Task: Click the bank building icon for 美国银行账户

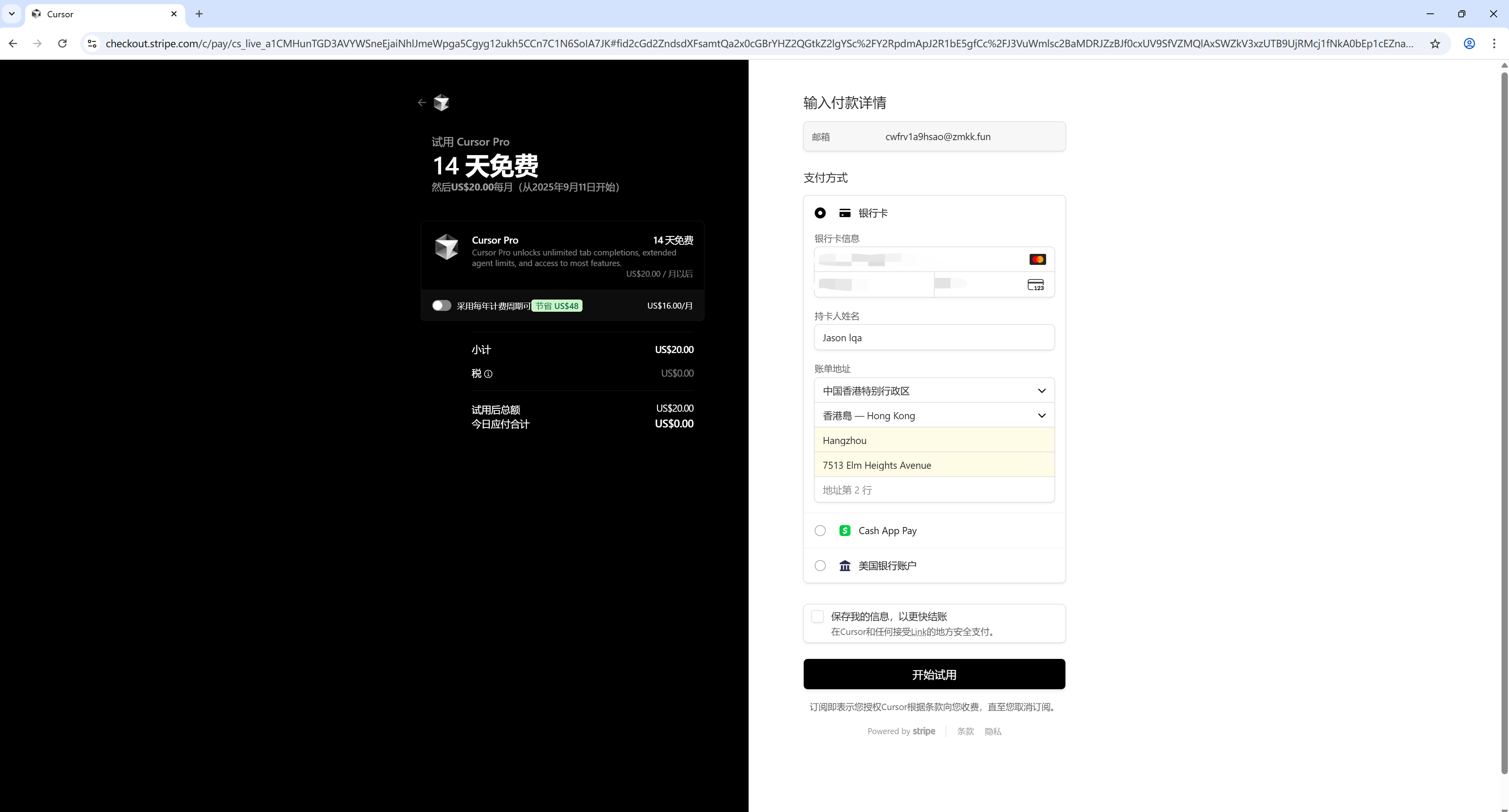Action: click(x=845, y=566)
